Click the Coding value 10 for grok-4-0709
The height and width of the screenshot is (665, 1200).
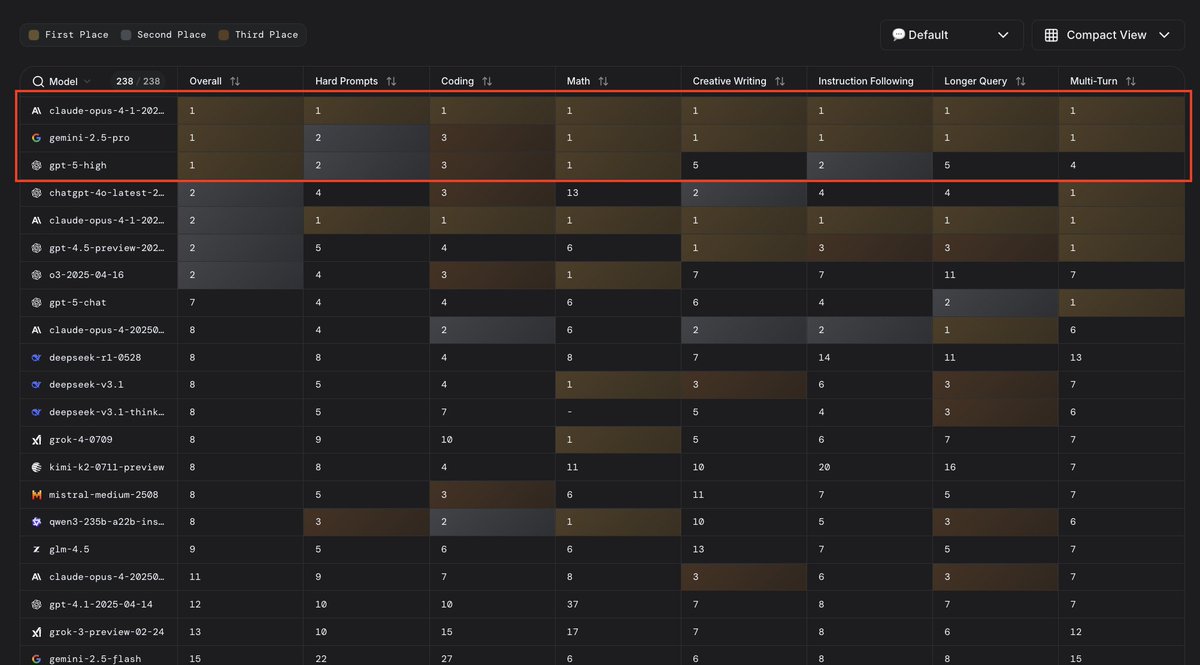(447, 439)
